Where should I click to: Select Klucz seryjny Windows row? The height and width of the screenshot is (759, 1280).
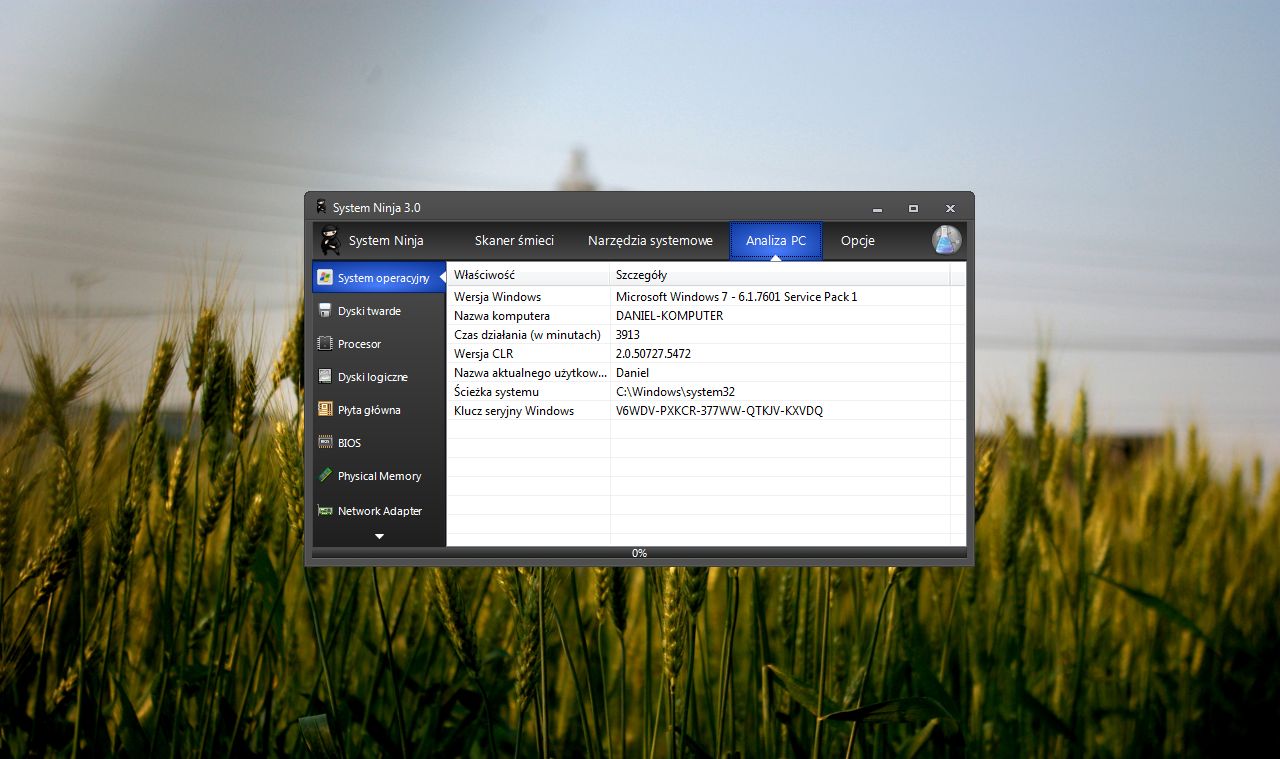(706, 411)
